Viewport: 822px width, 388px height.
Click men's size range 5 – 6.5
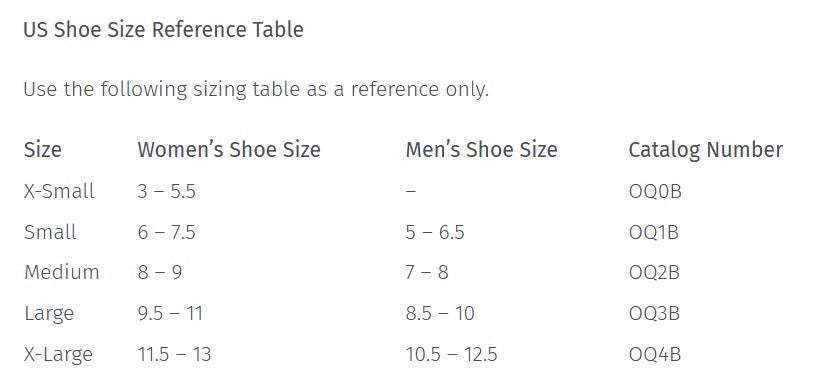[x=435, y=232]
